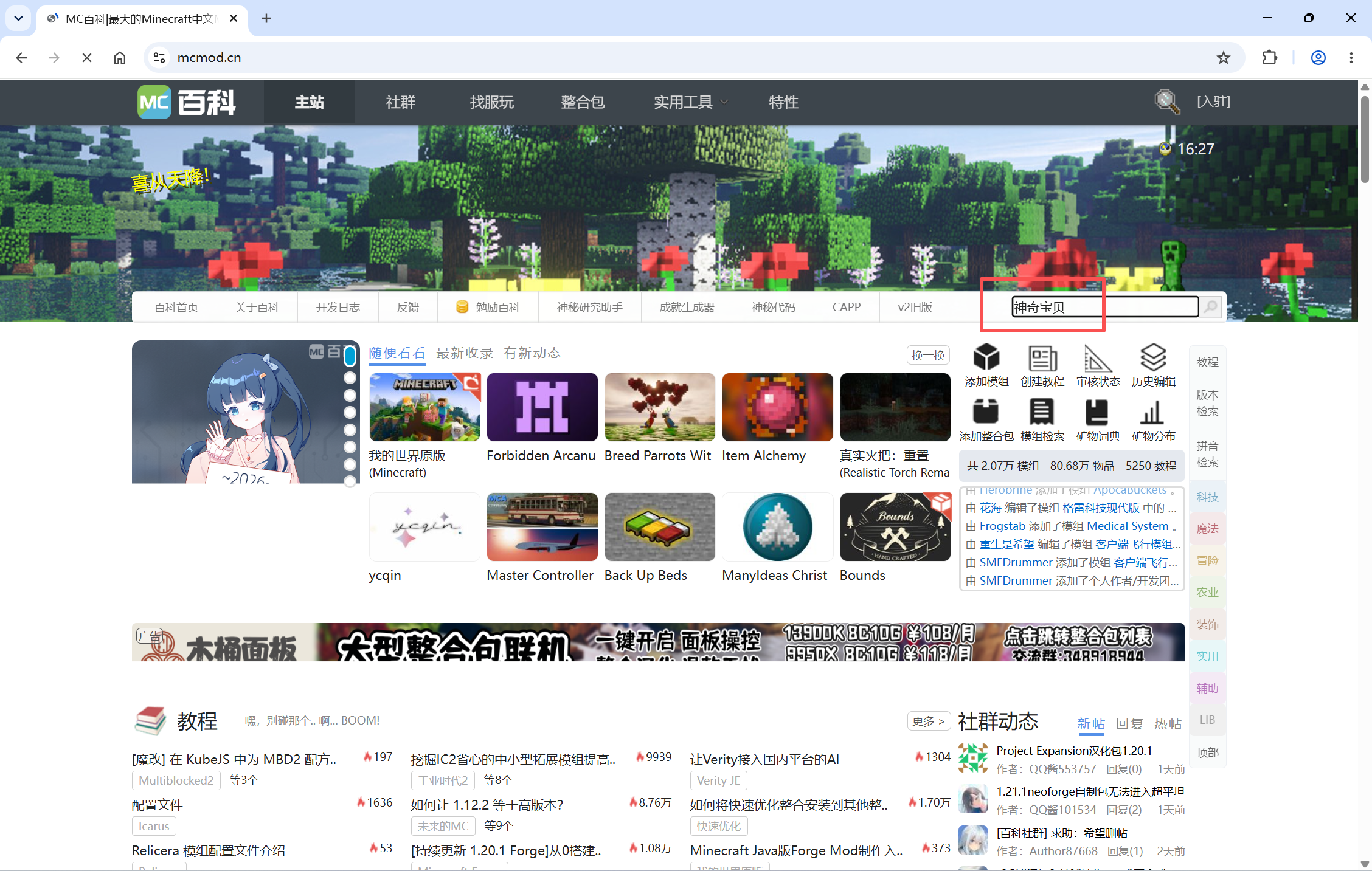View site information icon in address bar

(159, 58)
